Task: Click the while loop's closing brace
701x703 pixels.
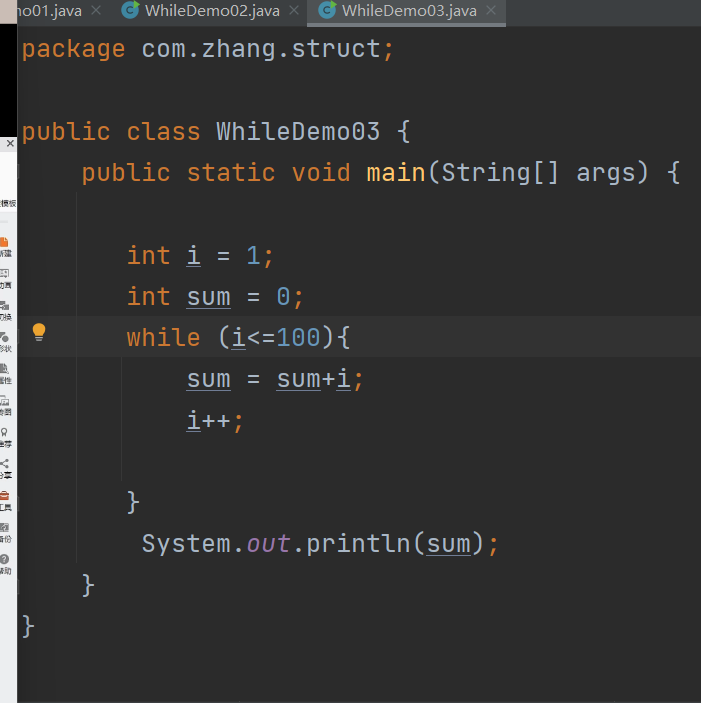Action: pyautogui.click(x=134, y=502)
